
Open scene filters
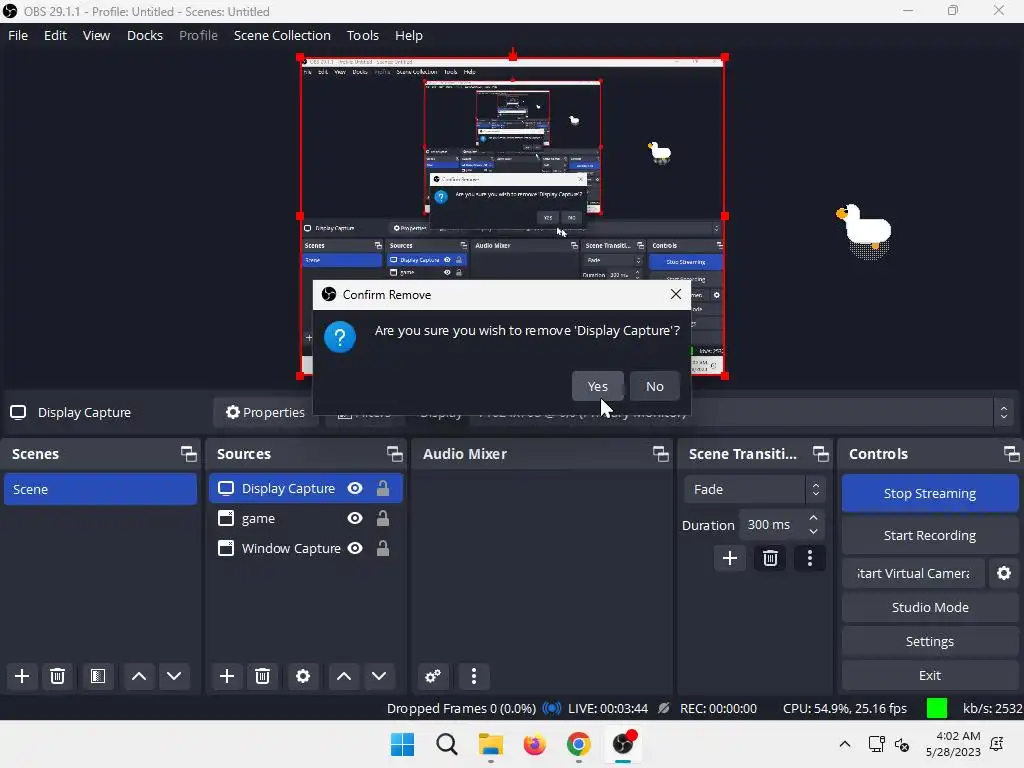(98, 676)
